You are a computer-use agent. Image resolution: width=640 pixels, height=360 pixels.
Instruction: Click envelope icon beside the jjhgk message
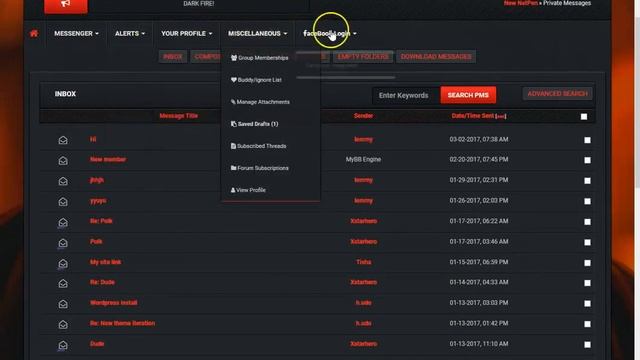click(63, 181)
